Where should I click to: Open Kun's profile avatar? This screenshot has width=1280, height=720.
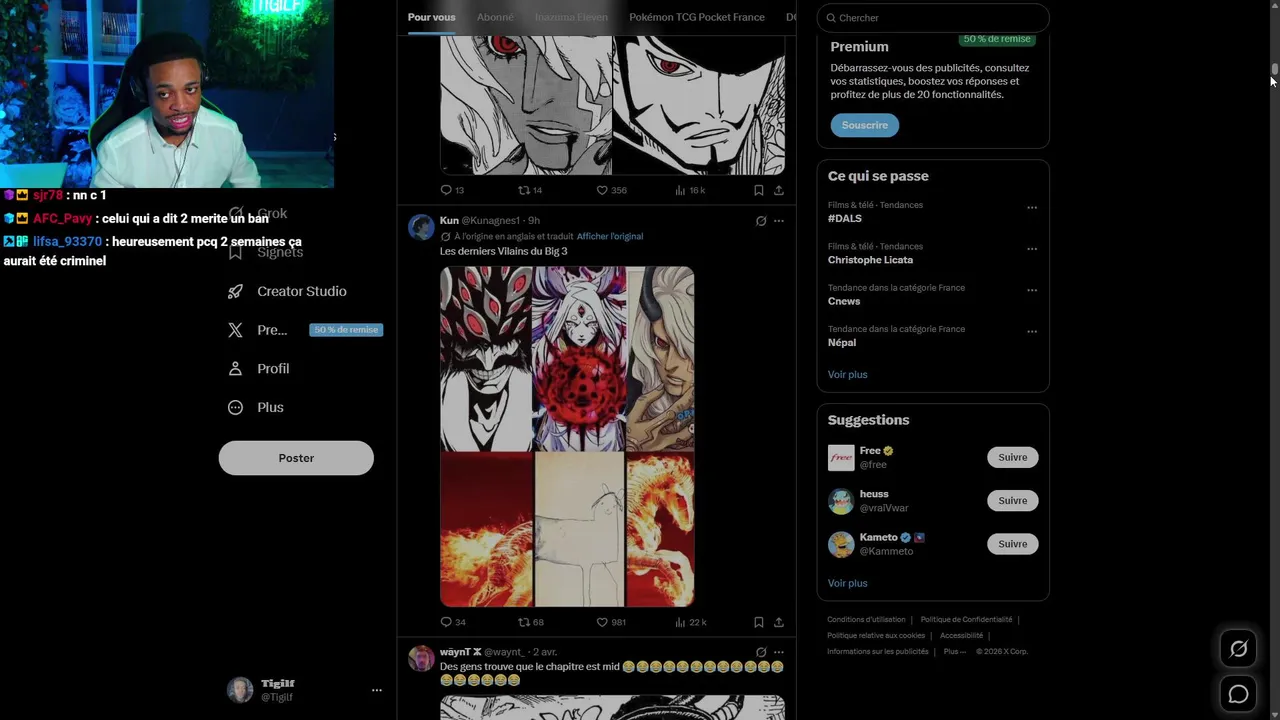pos(421,227)
